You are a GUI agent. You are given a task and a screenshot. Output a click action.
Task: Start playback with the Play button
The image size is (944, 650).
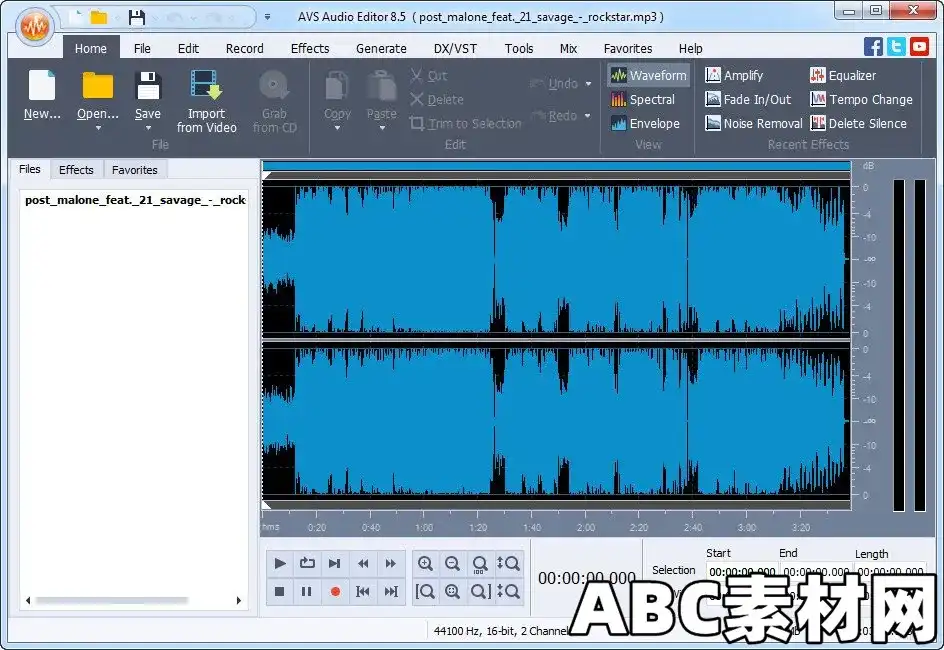[x=279, y=563]
